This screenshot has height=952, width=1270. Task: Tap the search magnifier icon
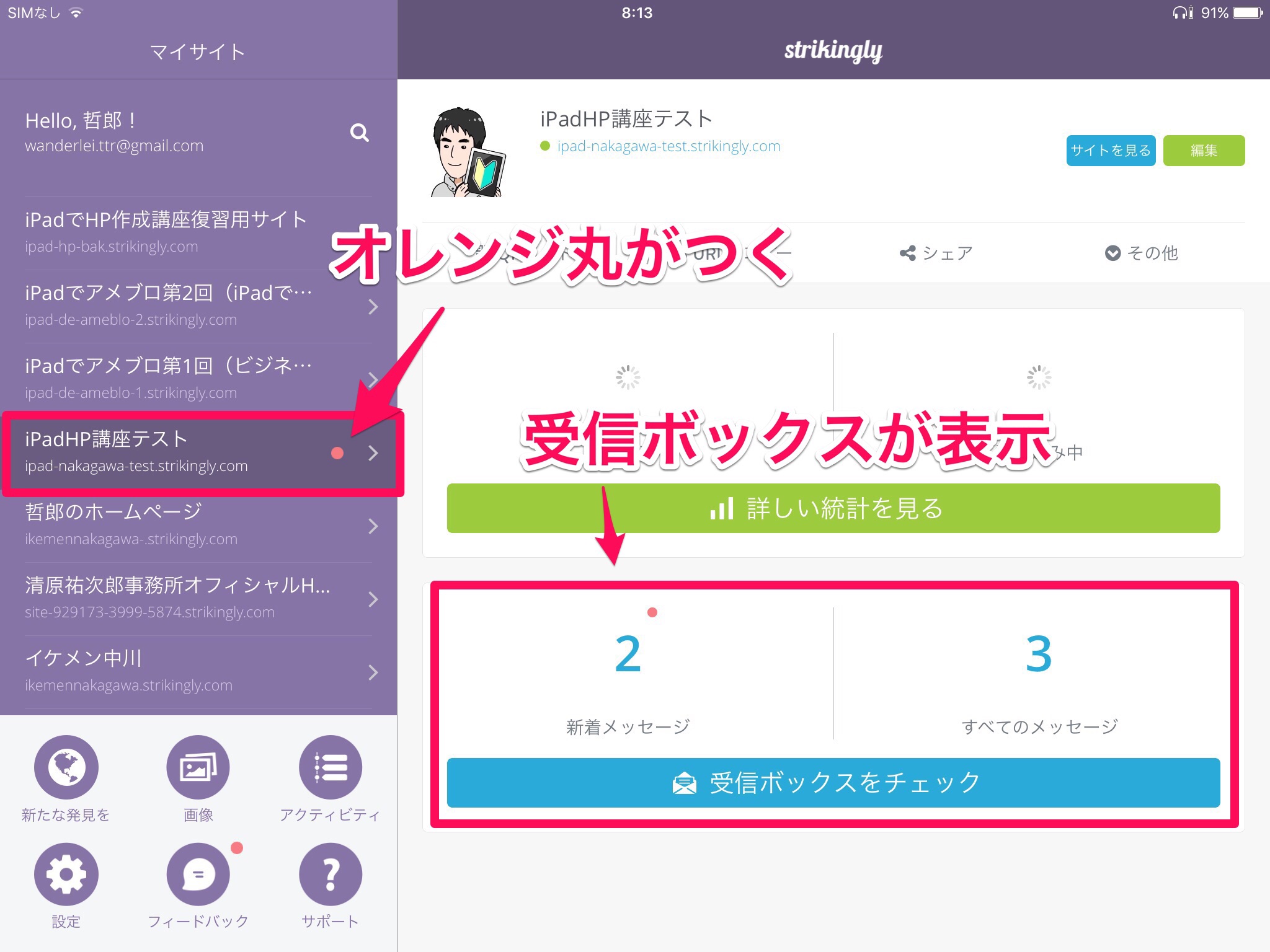(x=359, y=133)
